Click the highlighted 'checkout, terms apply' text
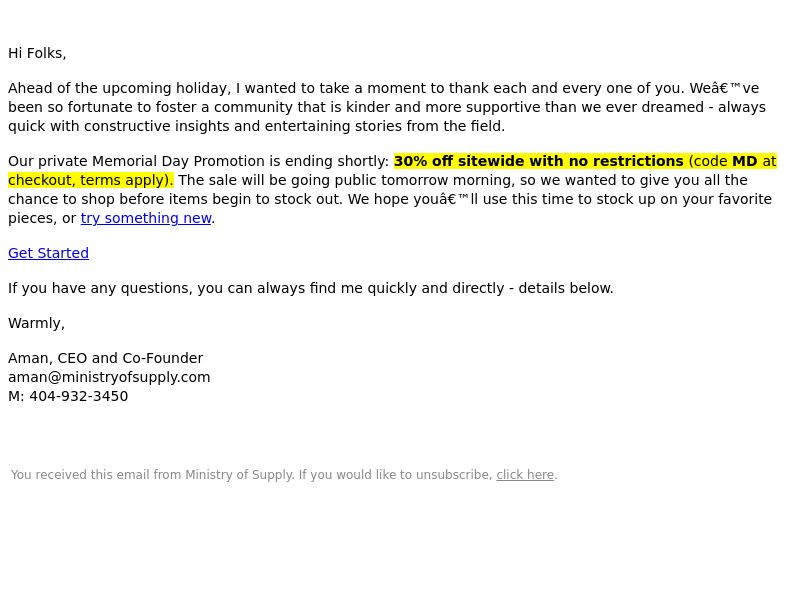The height and width of the screenshot is (600, 800). (90, 180)
